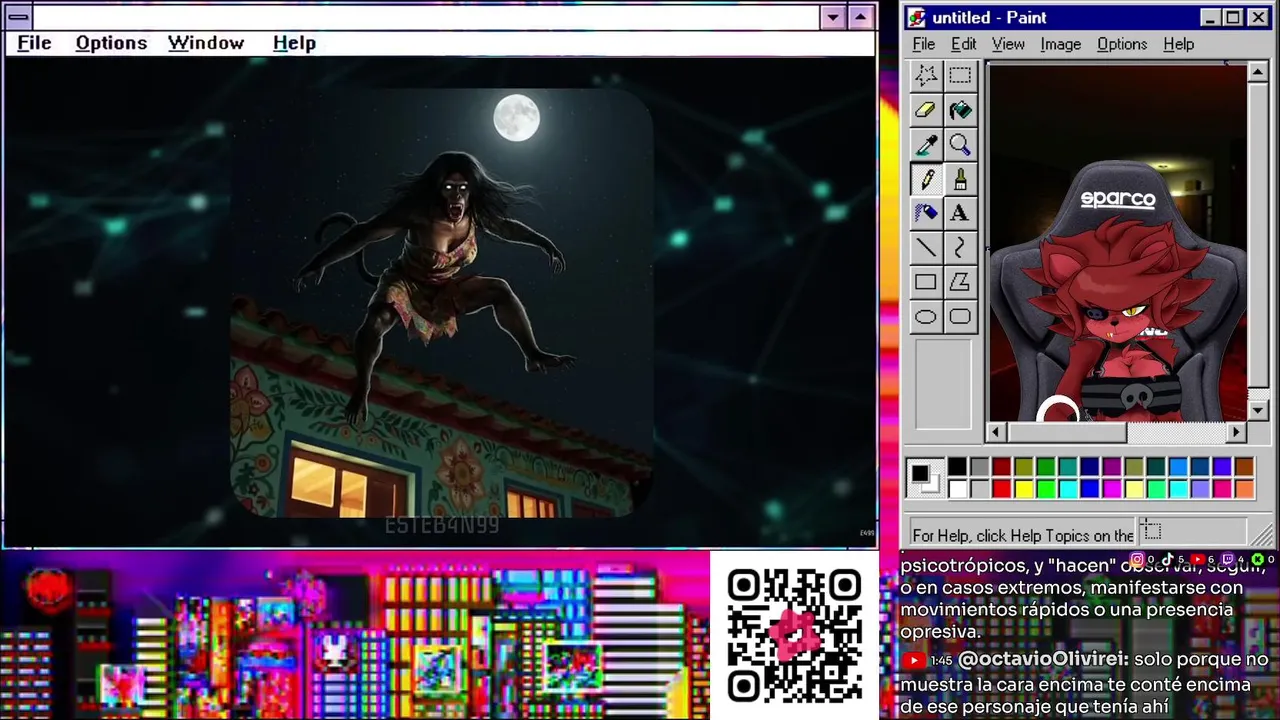Open the View menu in Paint
The image size is (1280, 720).
pos(1008,44)
